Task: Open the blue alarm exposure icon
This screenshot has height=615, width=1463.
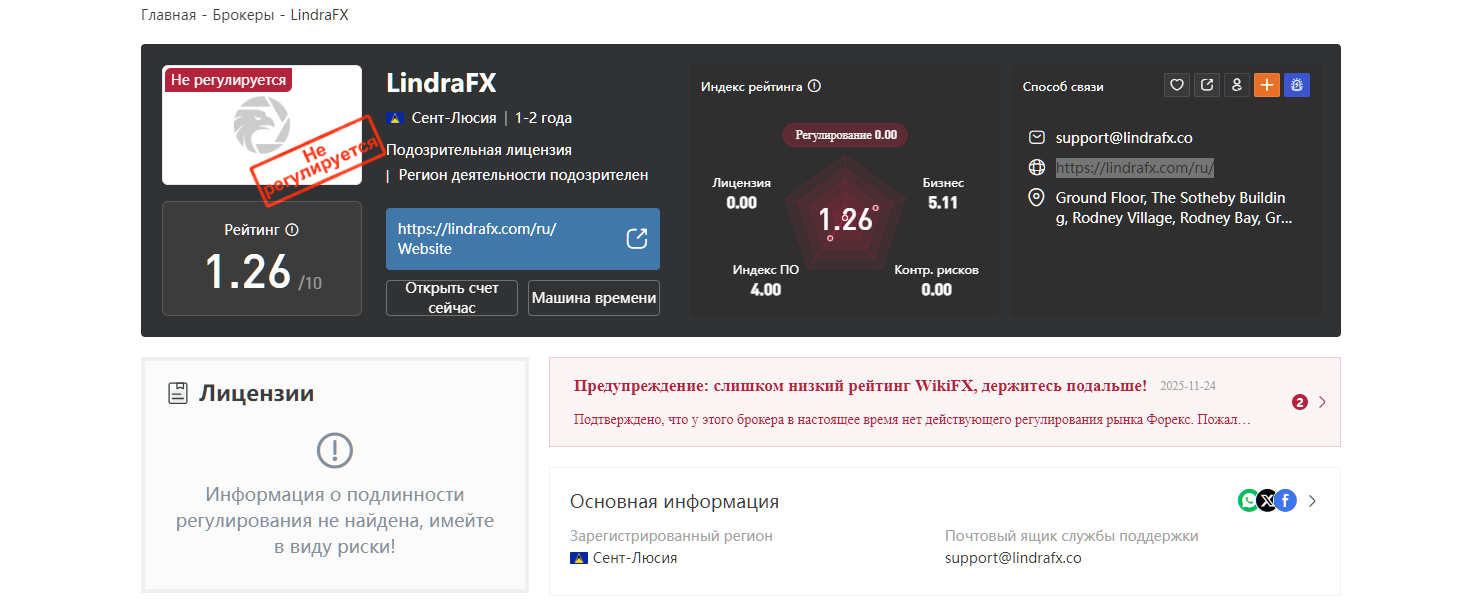Action: pyautogui.click(x=1296, y=85)
